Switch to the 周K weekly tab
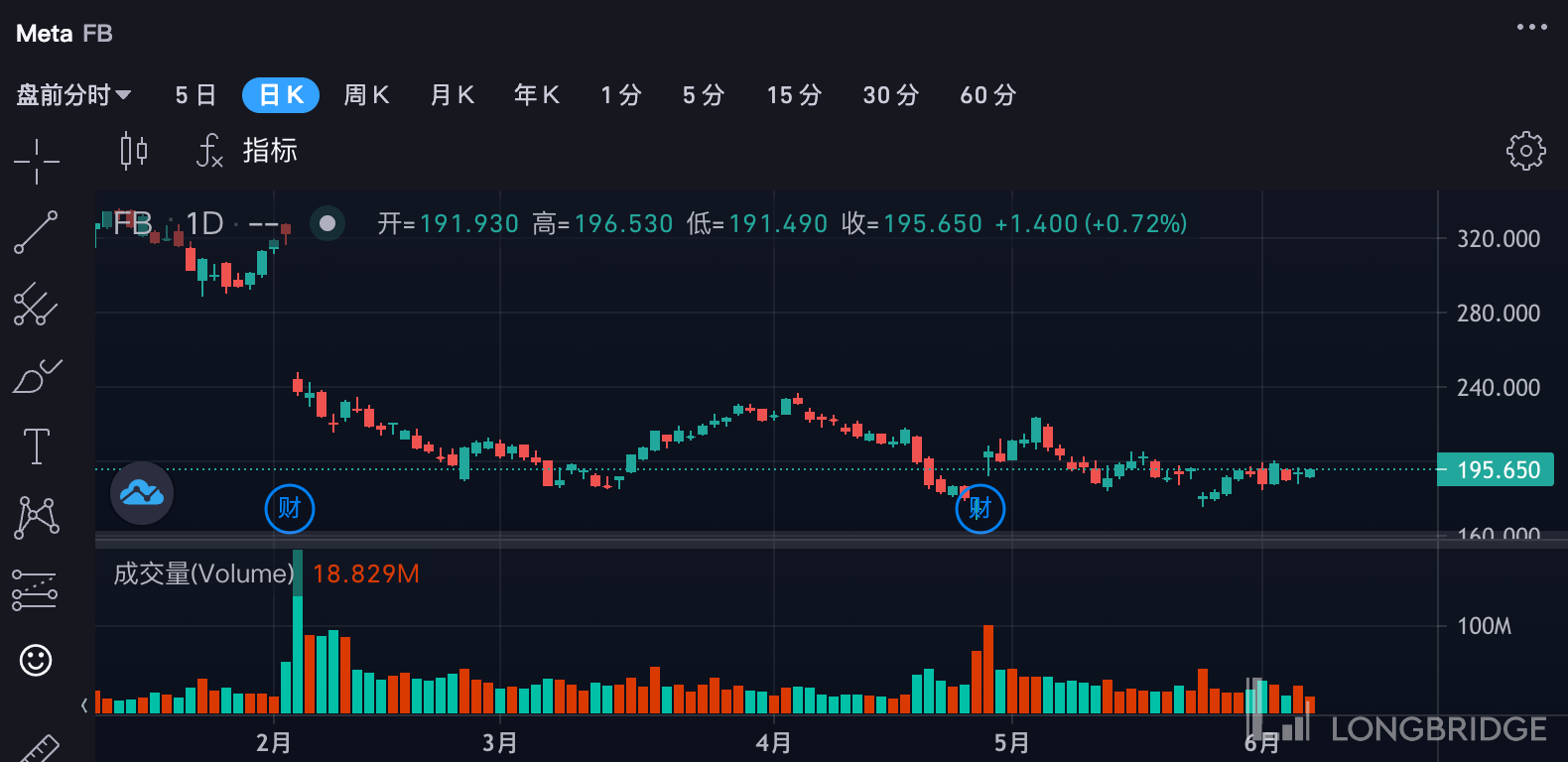This screenshot has height=762, width=1568. pyautogui.click(x=366, y=95)
